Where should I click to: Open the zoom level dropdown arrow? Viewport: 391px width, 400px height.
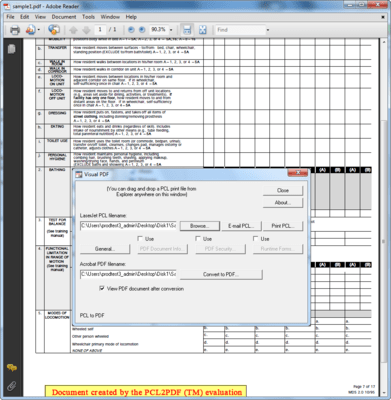coord(171,30)
